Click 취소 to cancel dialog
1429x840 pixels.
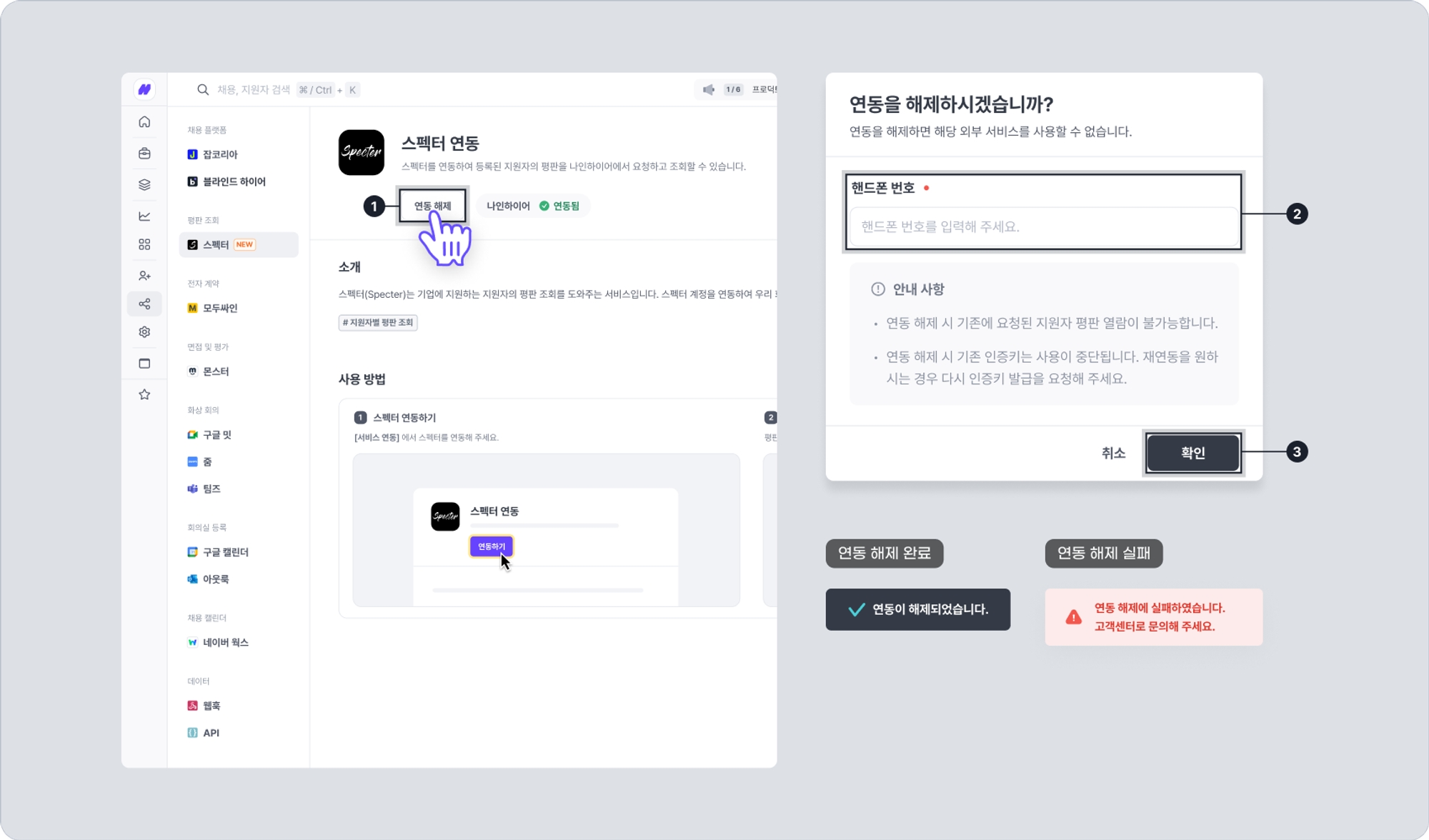coord(1113,453)
